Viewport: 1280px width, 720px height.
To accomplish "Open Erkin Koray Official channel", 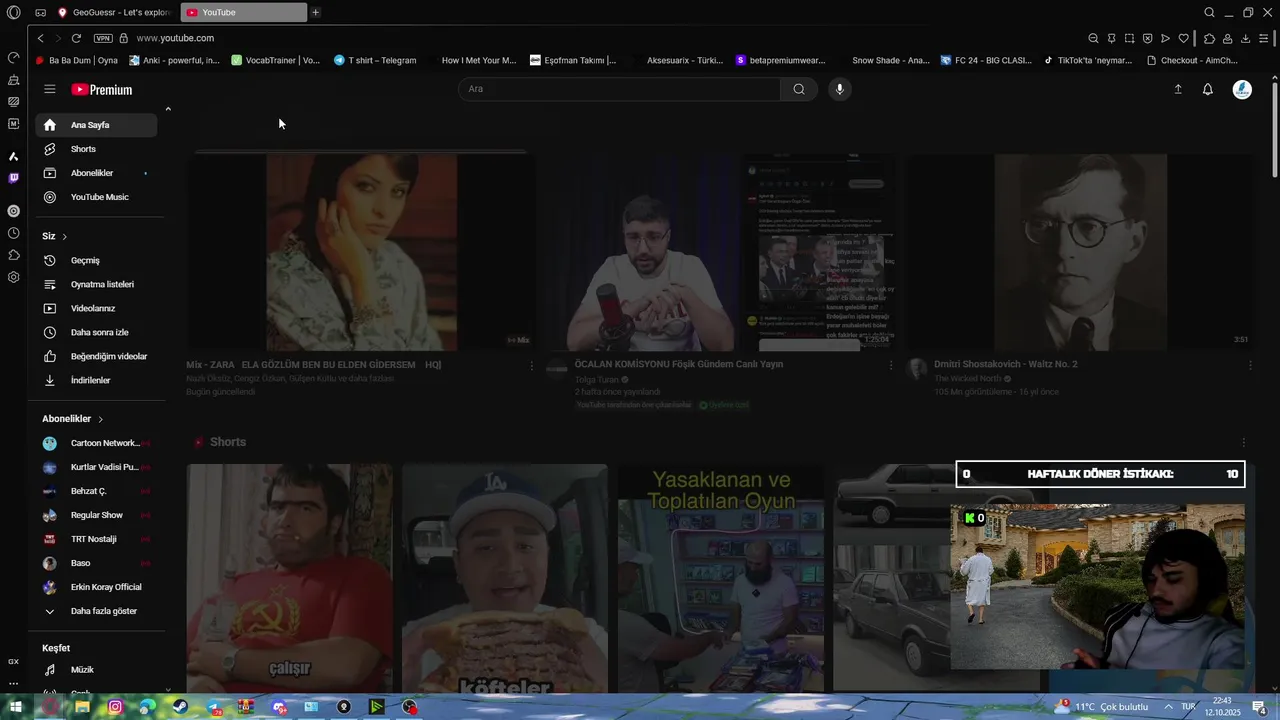I will (x=96, y=587).
